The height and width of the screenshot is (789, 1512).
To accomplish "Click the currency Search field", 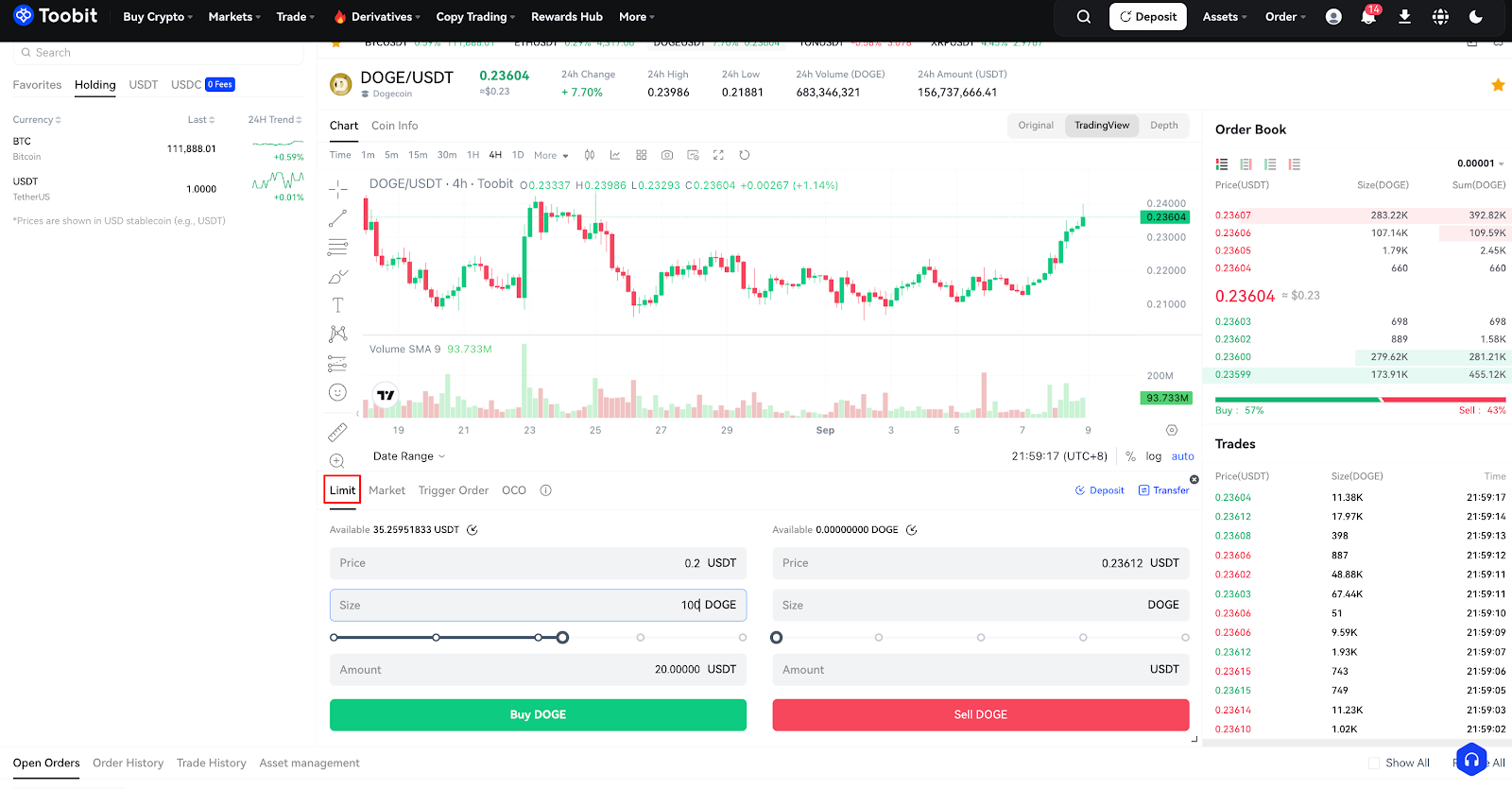I will pyautogui.click(x=158, y=53).
